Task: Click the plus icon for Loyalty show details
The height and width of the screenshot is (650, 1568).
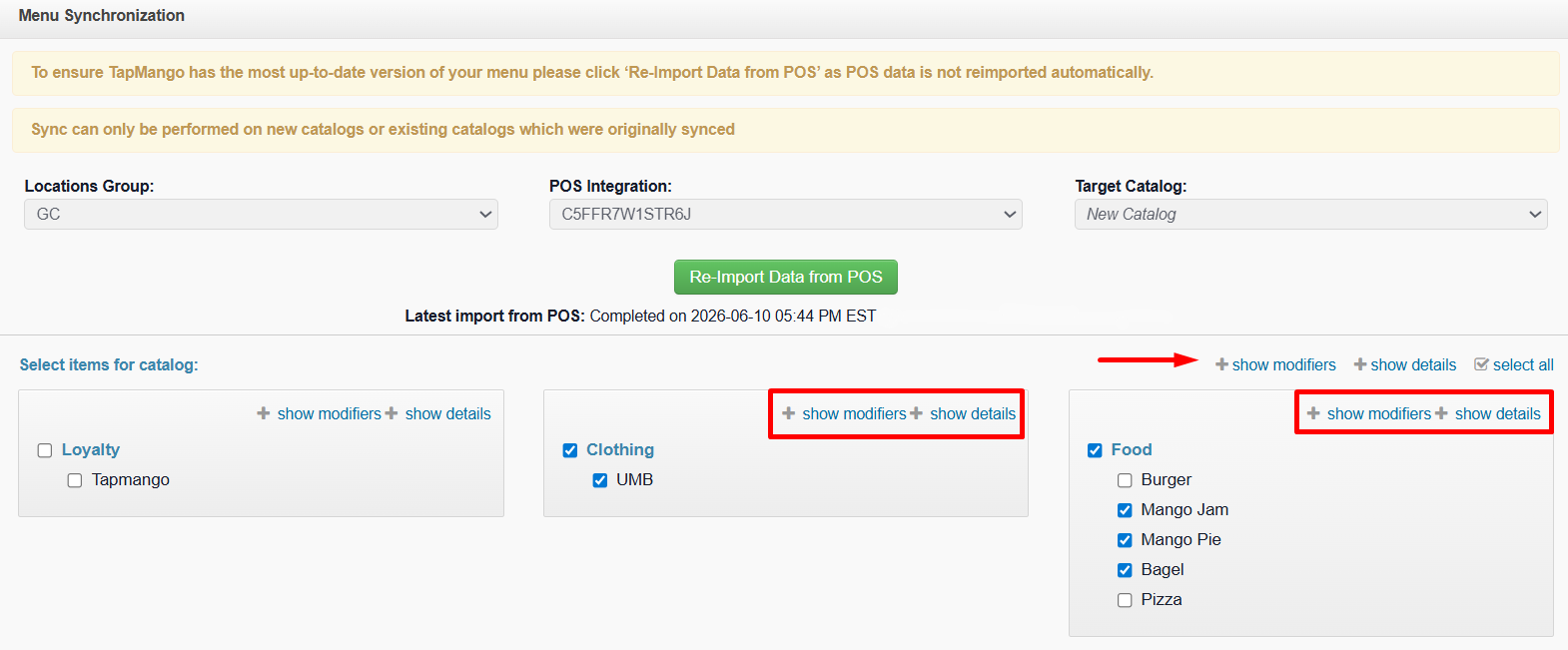Action: [392, 413]
